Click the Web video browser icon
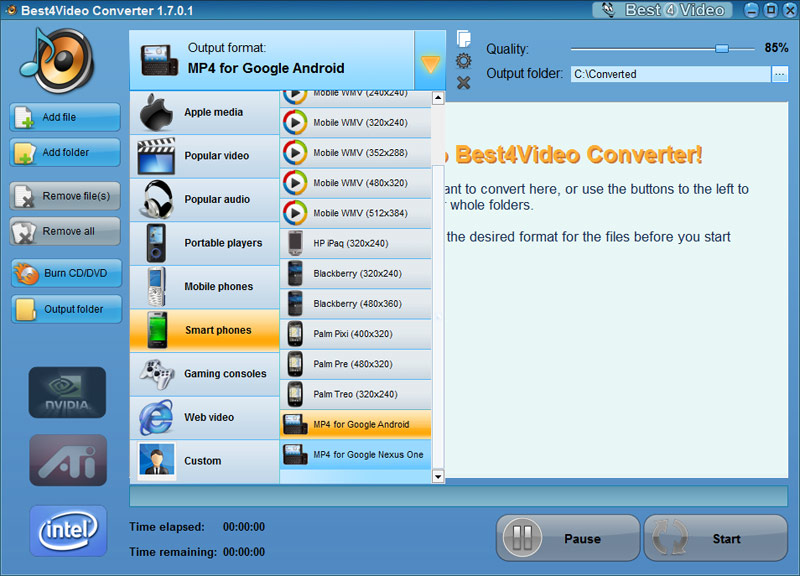This screenshot has width=800, height=576. 156,417
